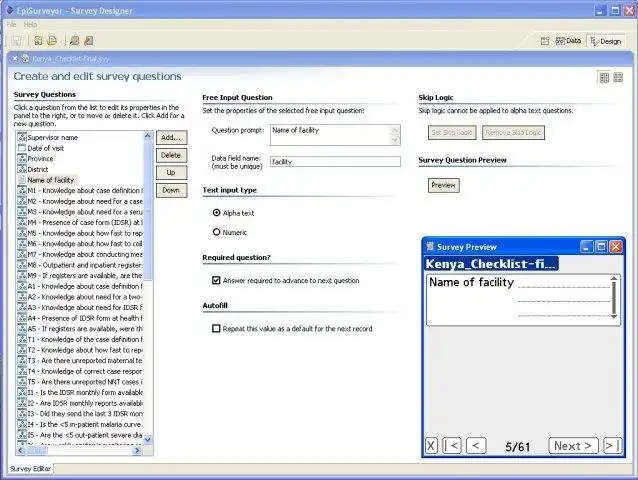The height and width of the screenshot is (480, 638).
Task: Click the Question prompt field down arrow
Action: pyautogui.click(x=395, y=140)
